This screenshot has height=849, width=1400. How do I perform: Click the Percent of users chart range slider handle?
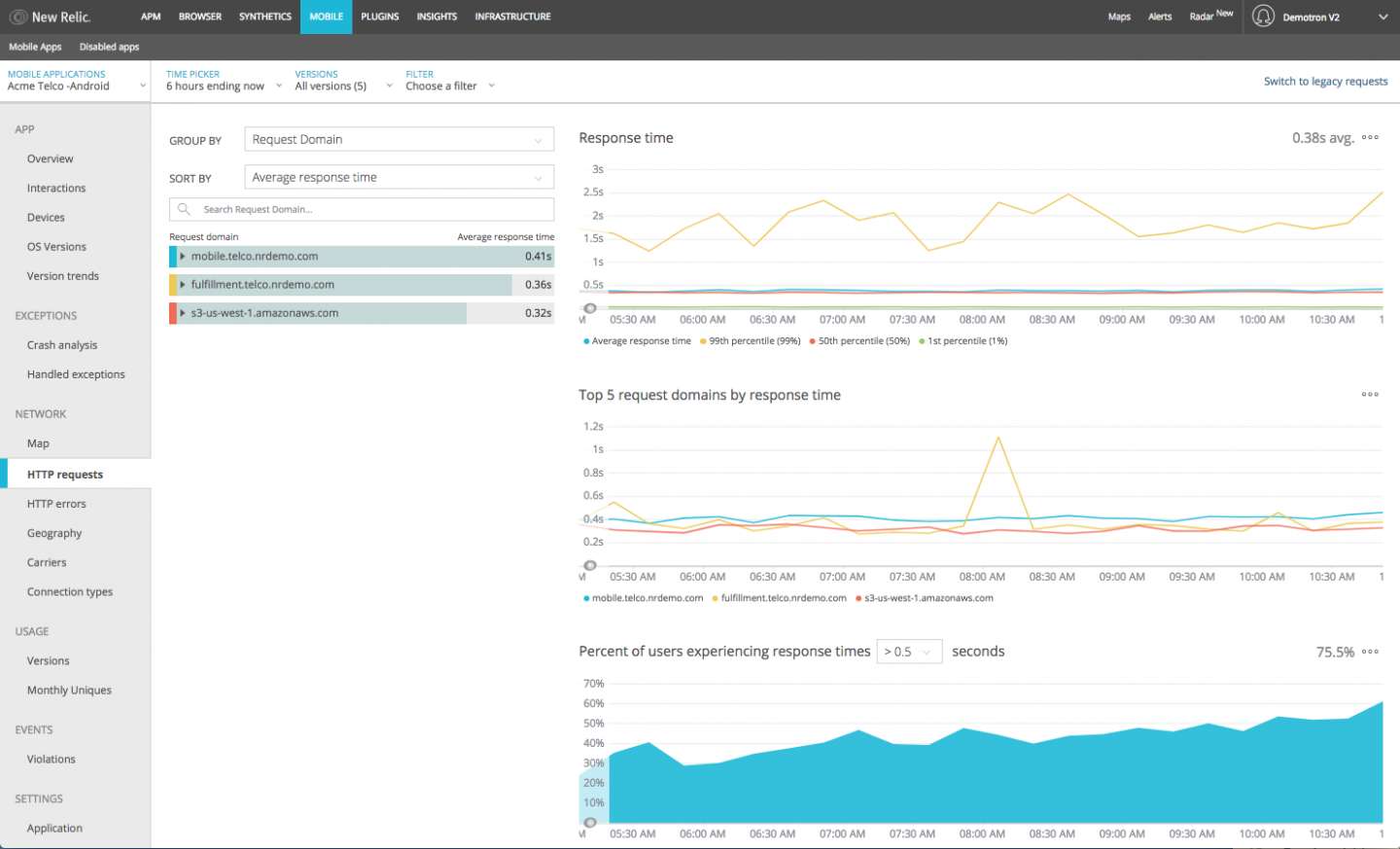coord(590,823)
